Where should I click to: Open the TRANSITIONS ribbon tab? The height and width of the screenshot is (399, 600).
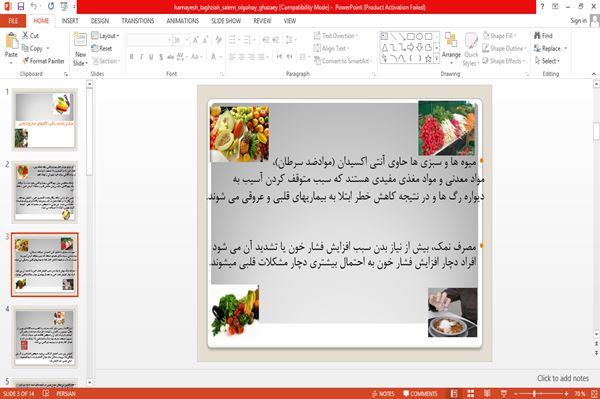pos(138,21)
